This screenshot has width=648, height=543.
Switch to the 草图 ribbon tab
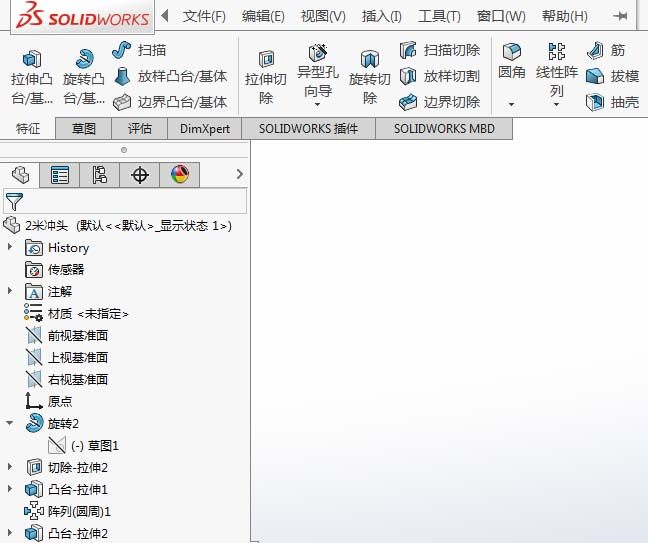pos(83,129)
